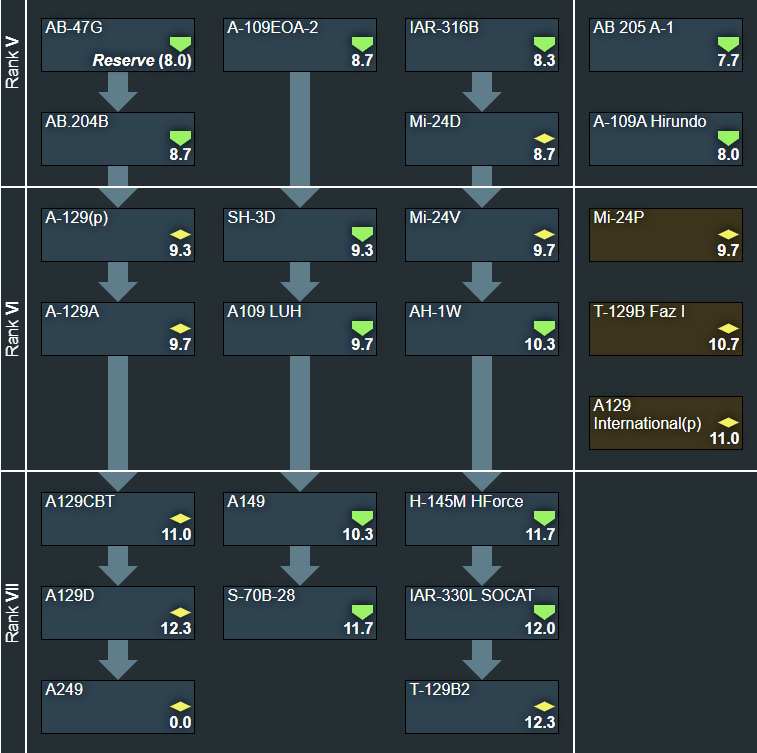Click the Rank V row label
This screenshot has width=757, height=753.
13,64
